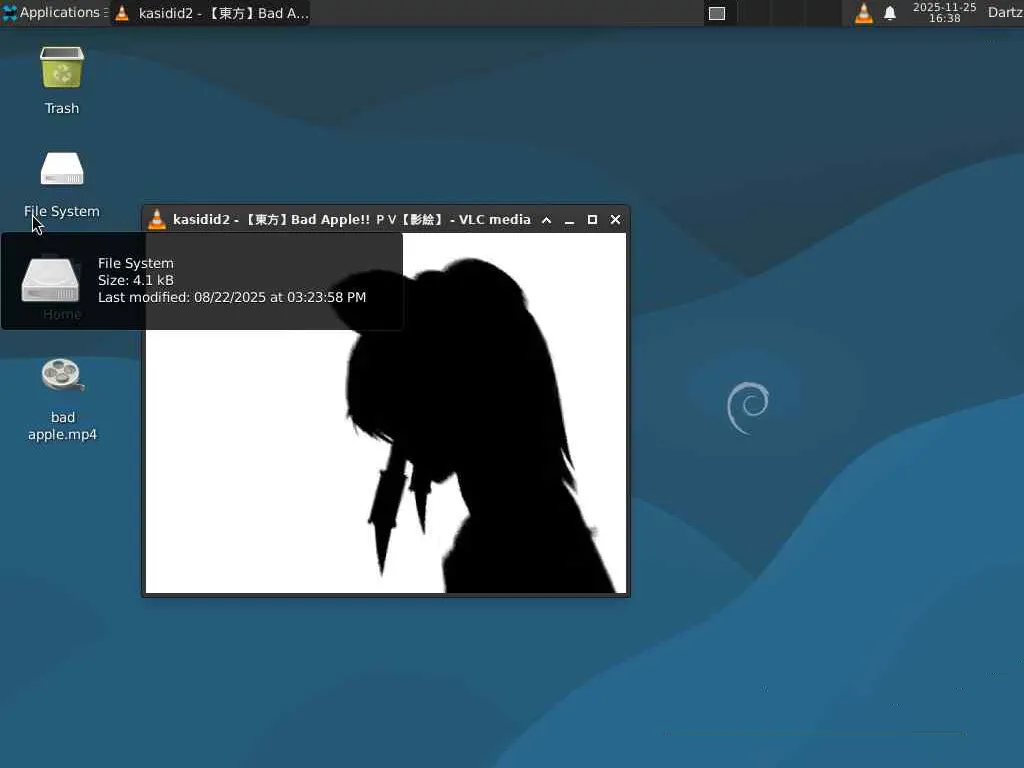The image size is (1024, 768).
Task: Click the "Trash" label text
Action: [x=62, y=108]
